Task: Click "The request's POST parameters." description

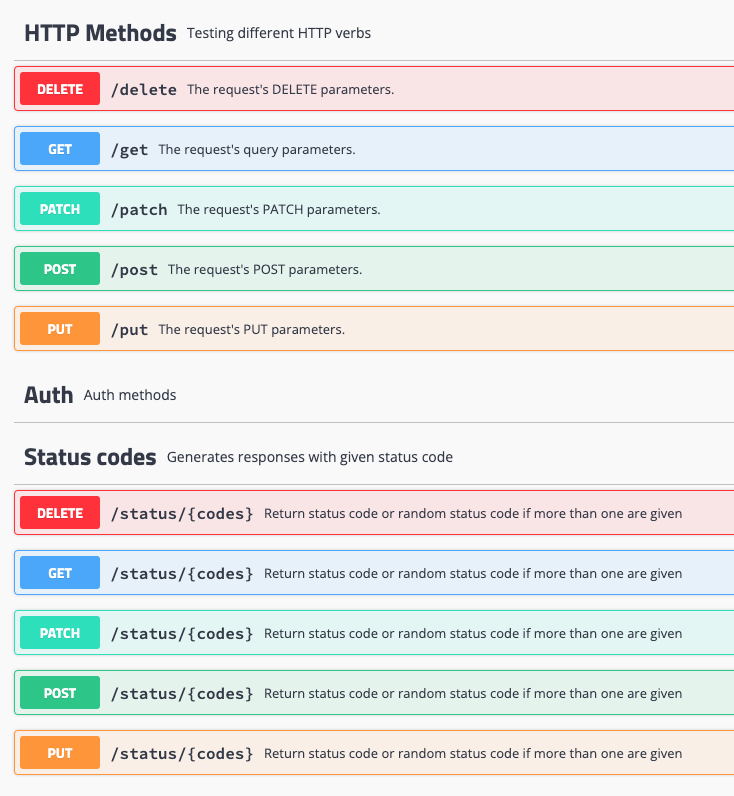Action: [265, 270]
